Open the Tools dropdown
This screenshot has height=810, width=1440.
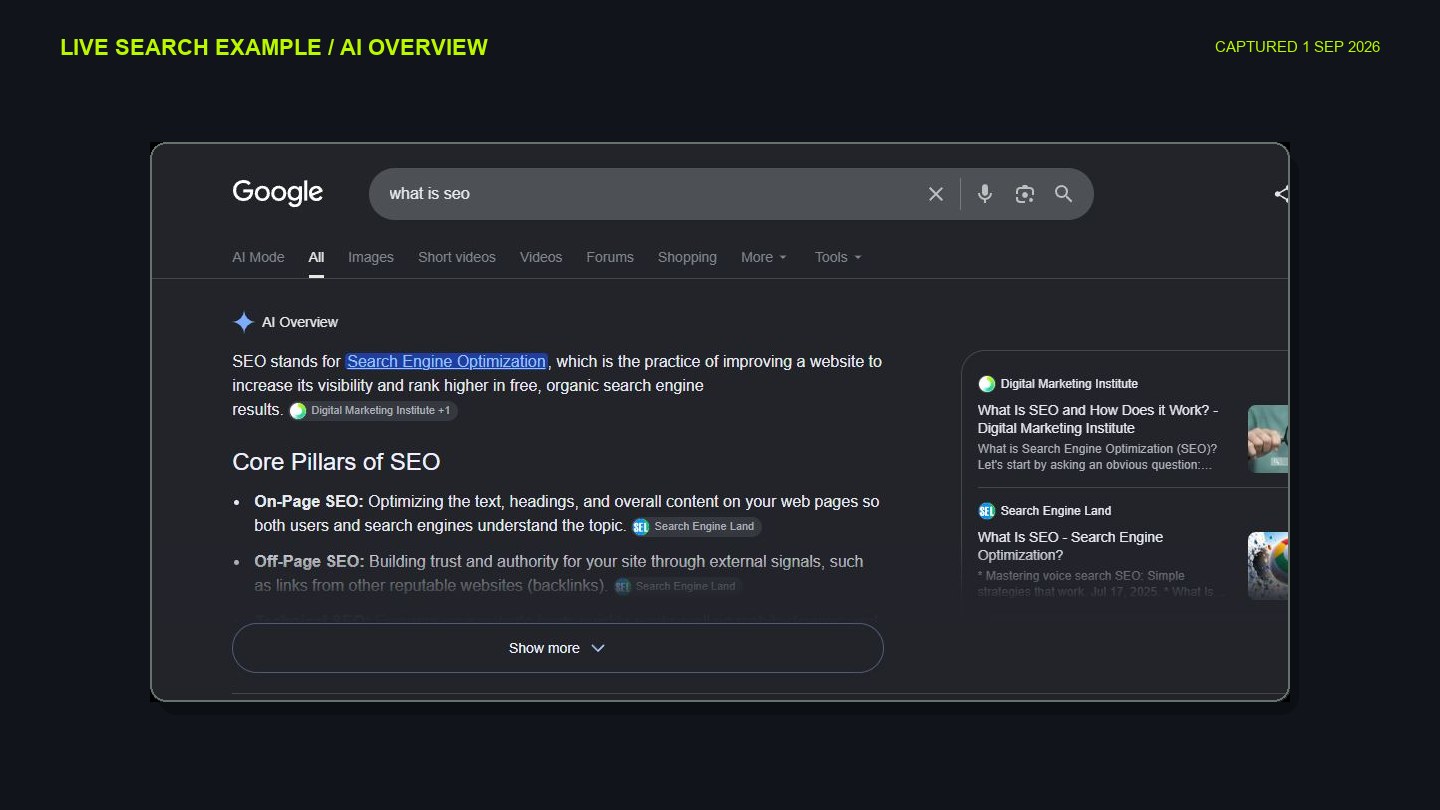pos(838,257)
